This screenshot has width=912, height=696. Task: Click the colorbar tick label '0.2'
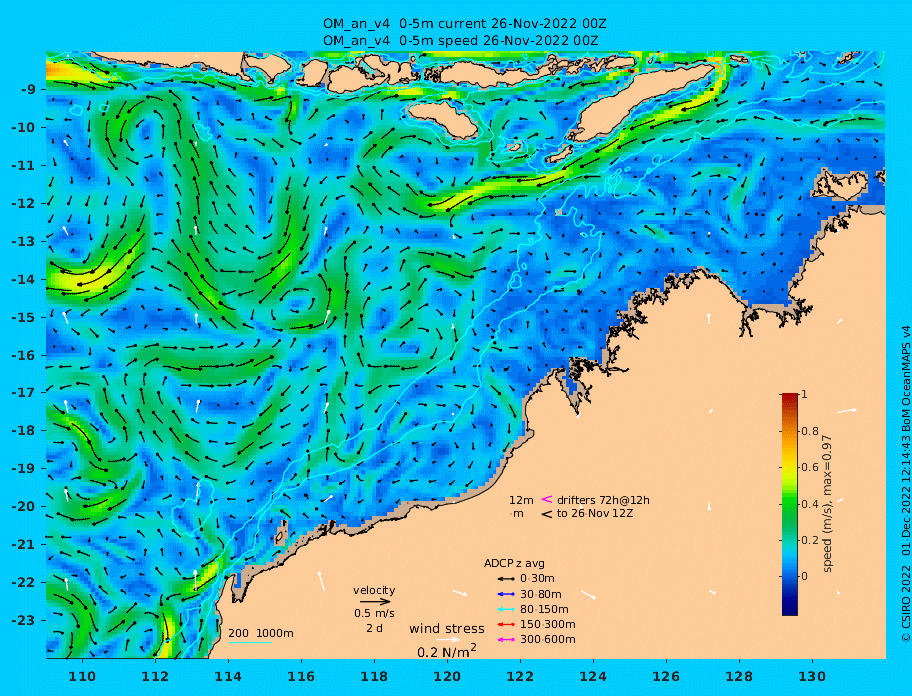pos(810,540)
